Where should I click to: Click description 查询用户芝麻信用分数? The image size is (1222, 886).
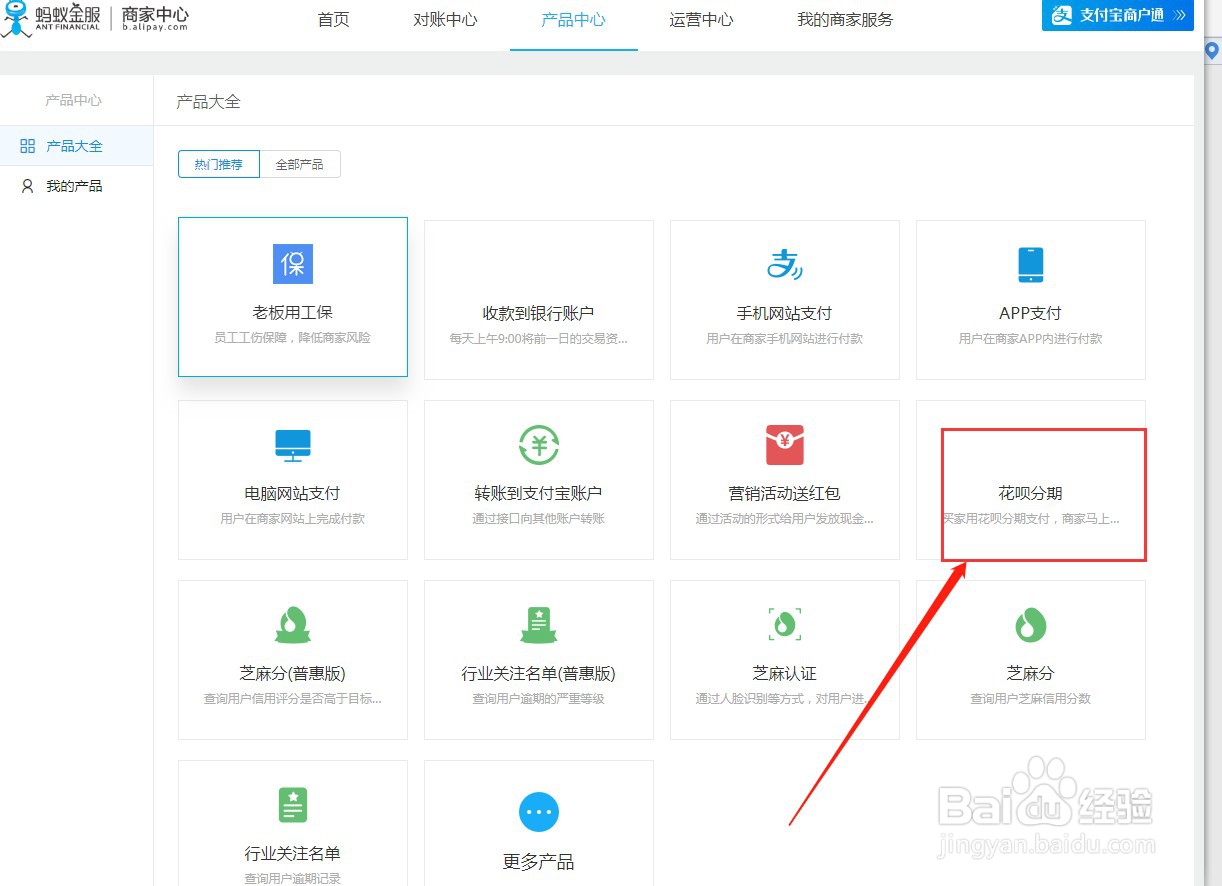(1031, 698)
